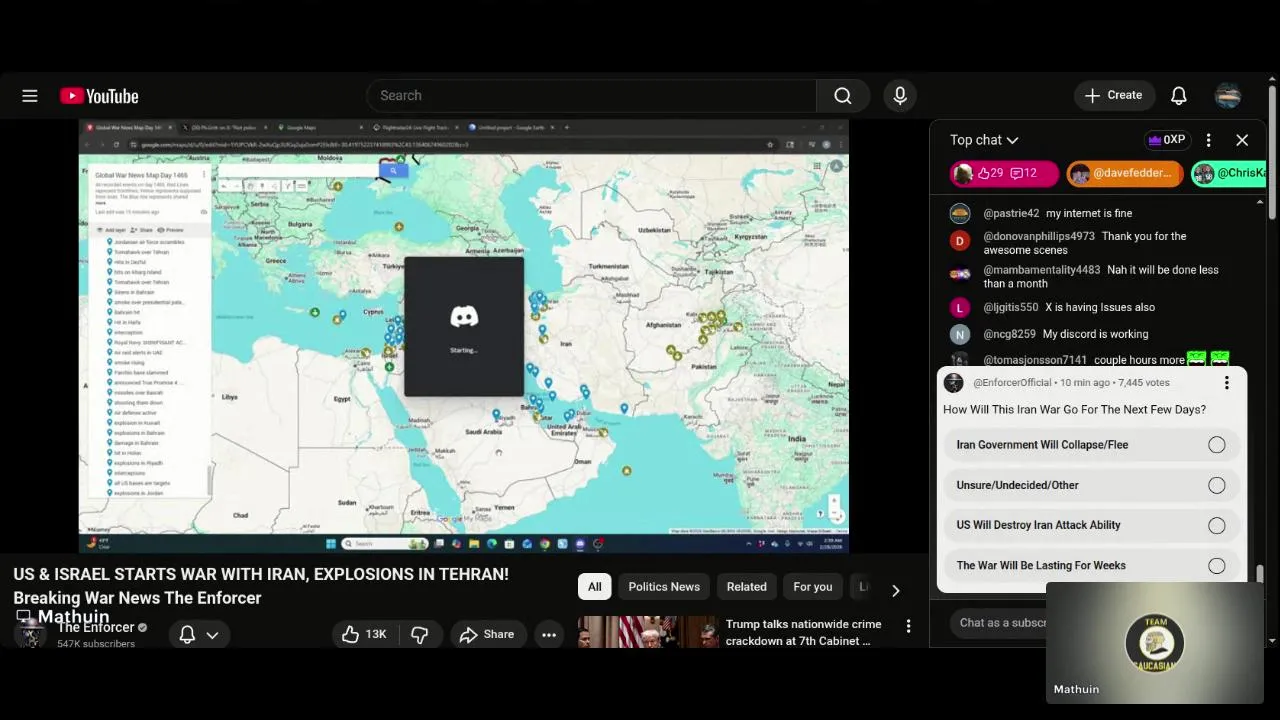Image resolution: width=1280 pixels, height=720 pixels.
Task: Select the Politics News chip
Action: pos(664,587)
